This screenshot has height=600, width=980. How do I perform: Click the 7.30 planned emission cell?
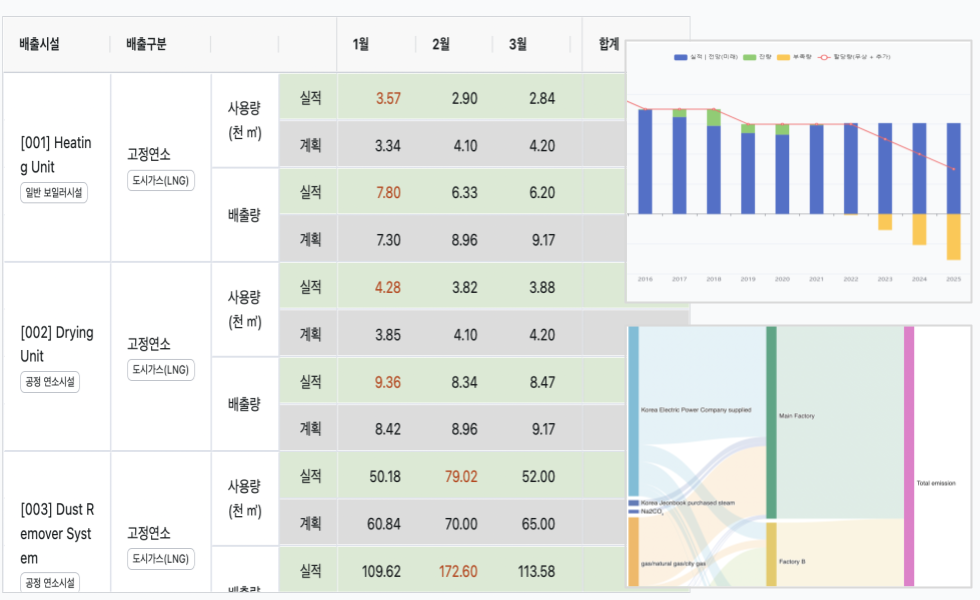tap(388, 240)
